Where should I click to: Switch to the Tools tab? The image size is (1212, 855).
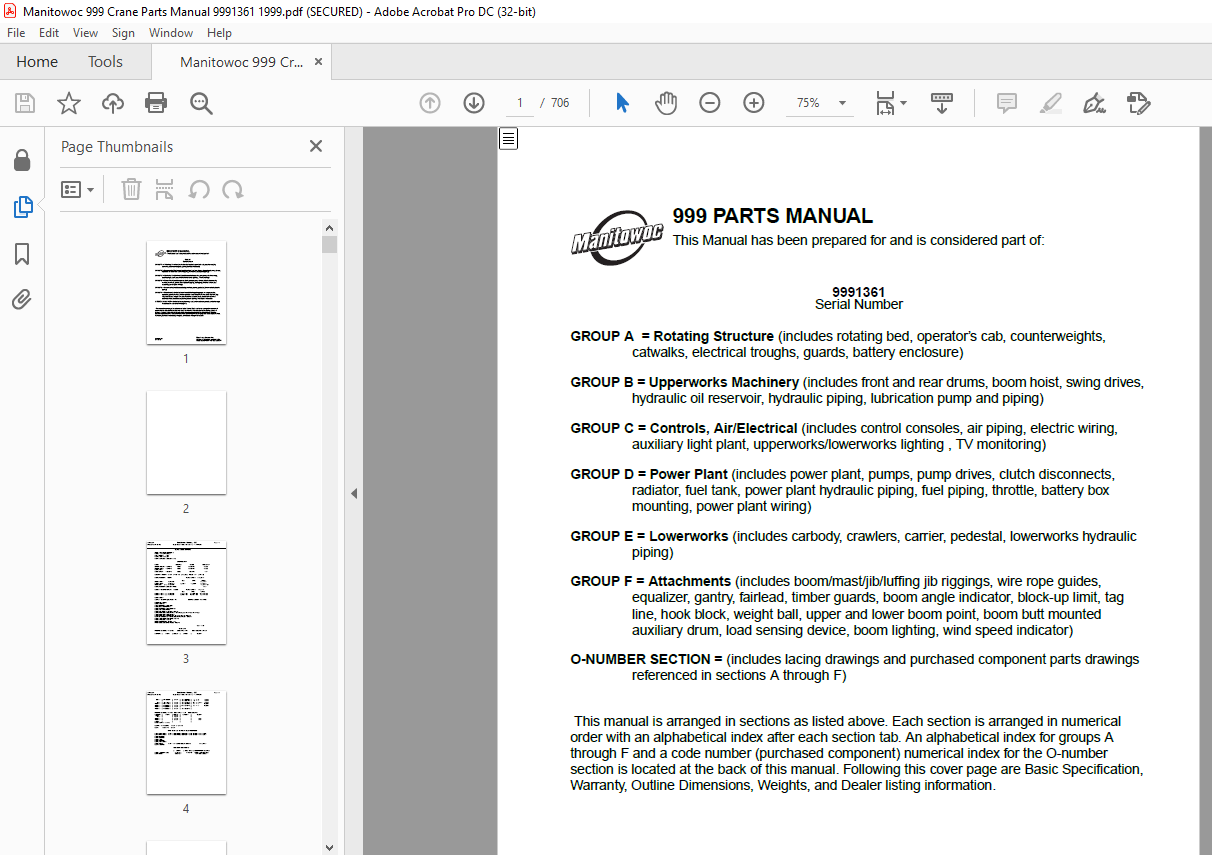pos(105,62)
